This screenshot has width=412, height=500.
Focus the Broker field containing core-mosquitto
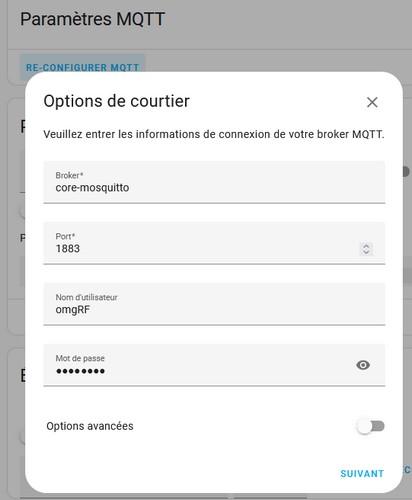click(214, 182)
